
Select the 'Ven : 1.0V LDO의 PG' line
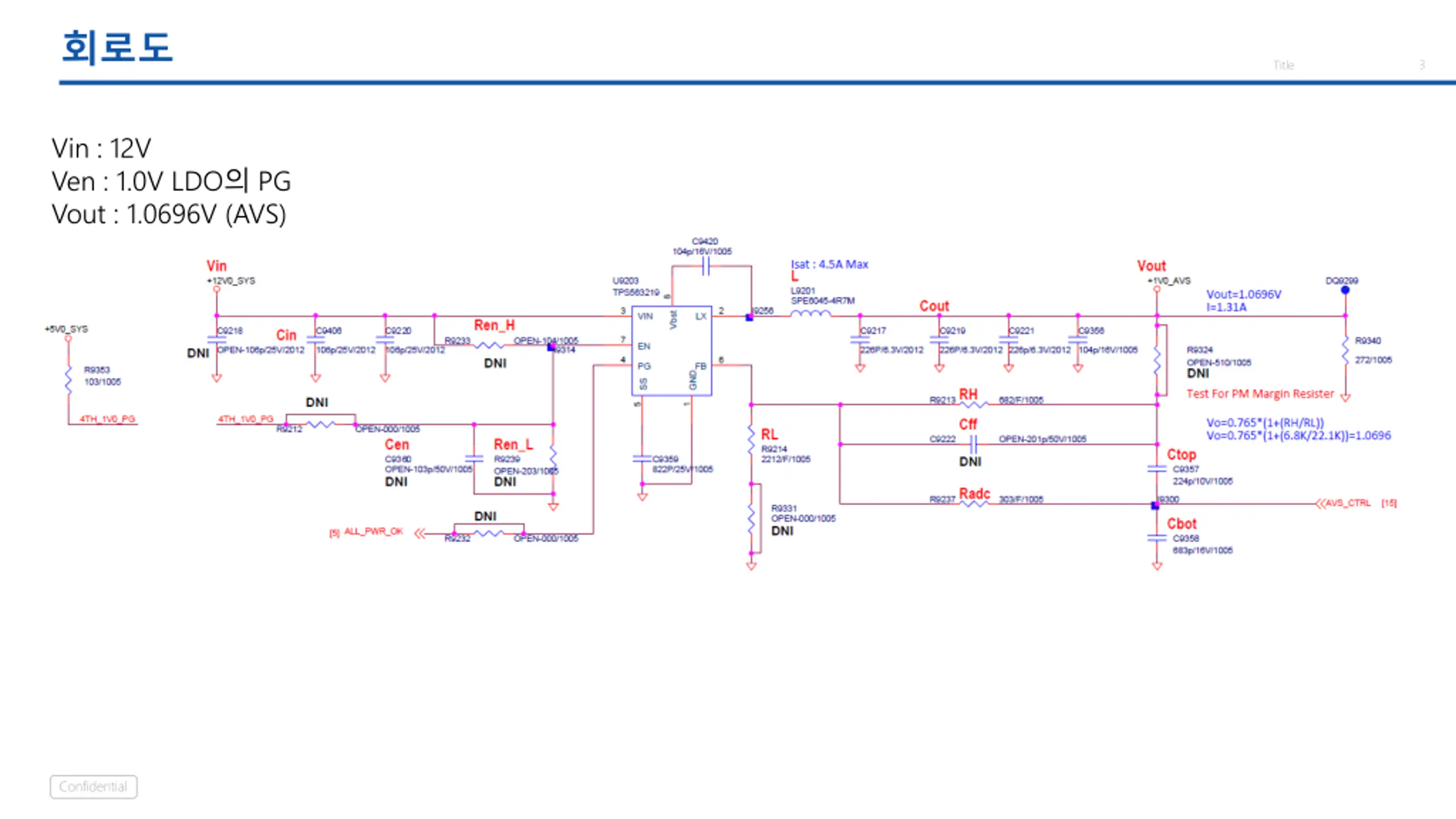[171, 181]
